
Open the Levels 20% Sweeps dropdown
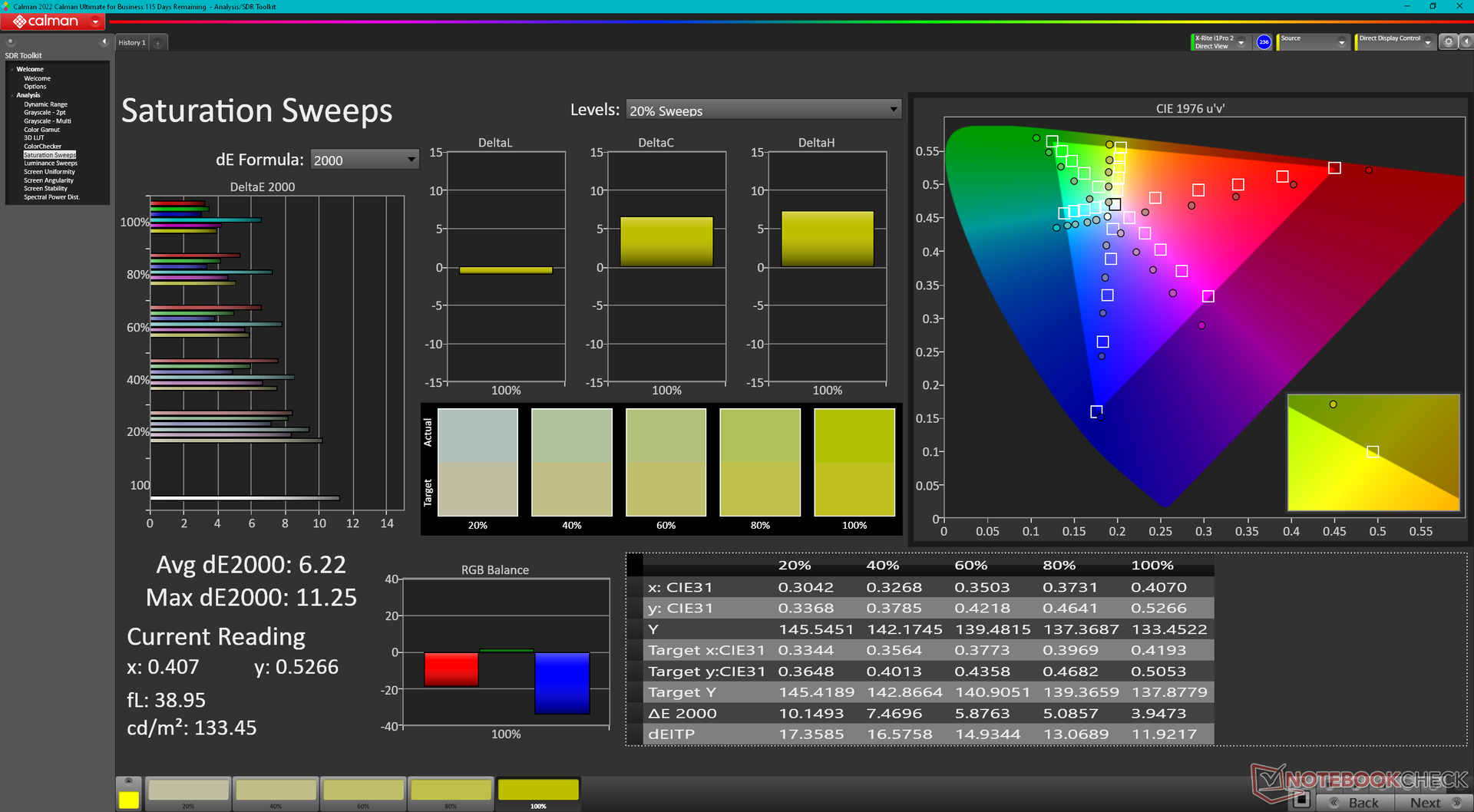[x=764, y=110]
